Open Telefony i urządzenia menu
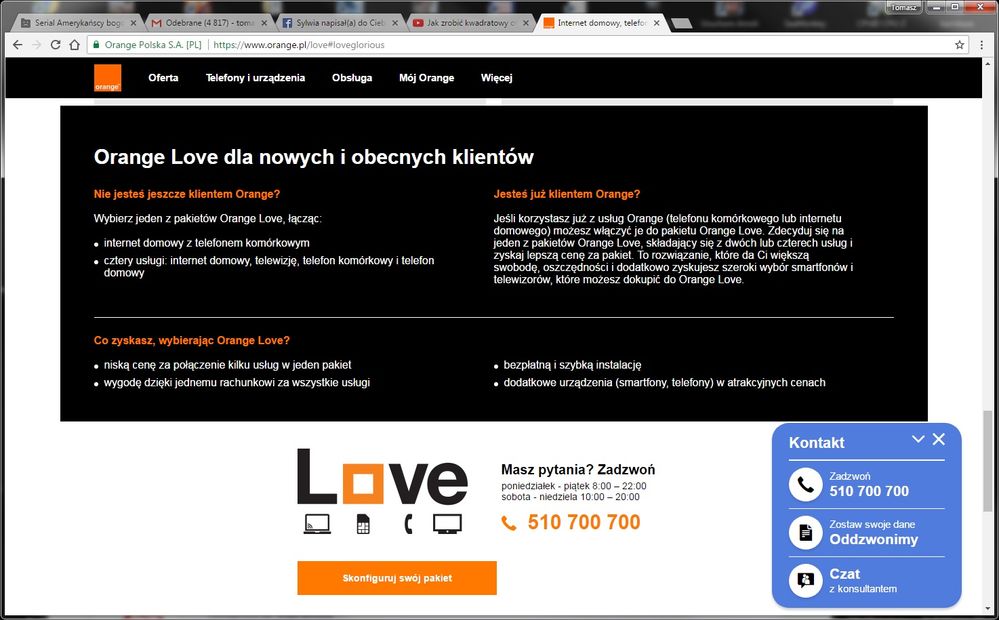The width and height of the screenshot is (999, 620). coord(255,78)
